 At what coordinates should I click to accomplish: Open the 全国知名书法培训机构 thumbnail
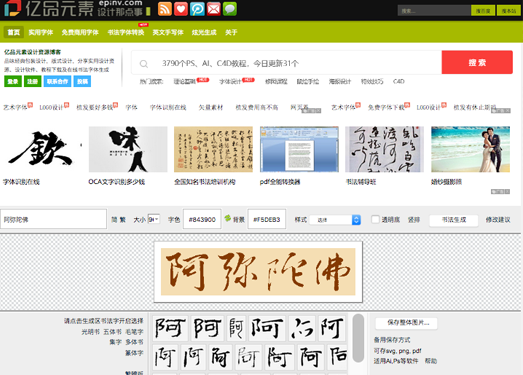pos(213,149)
